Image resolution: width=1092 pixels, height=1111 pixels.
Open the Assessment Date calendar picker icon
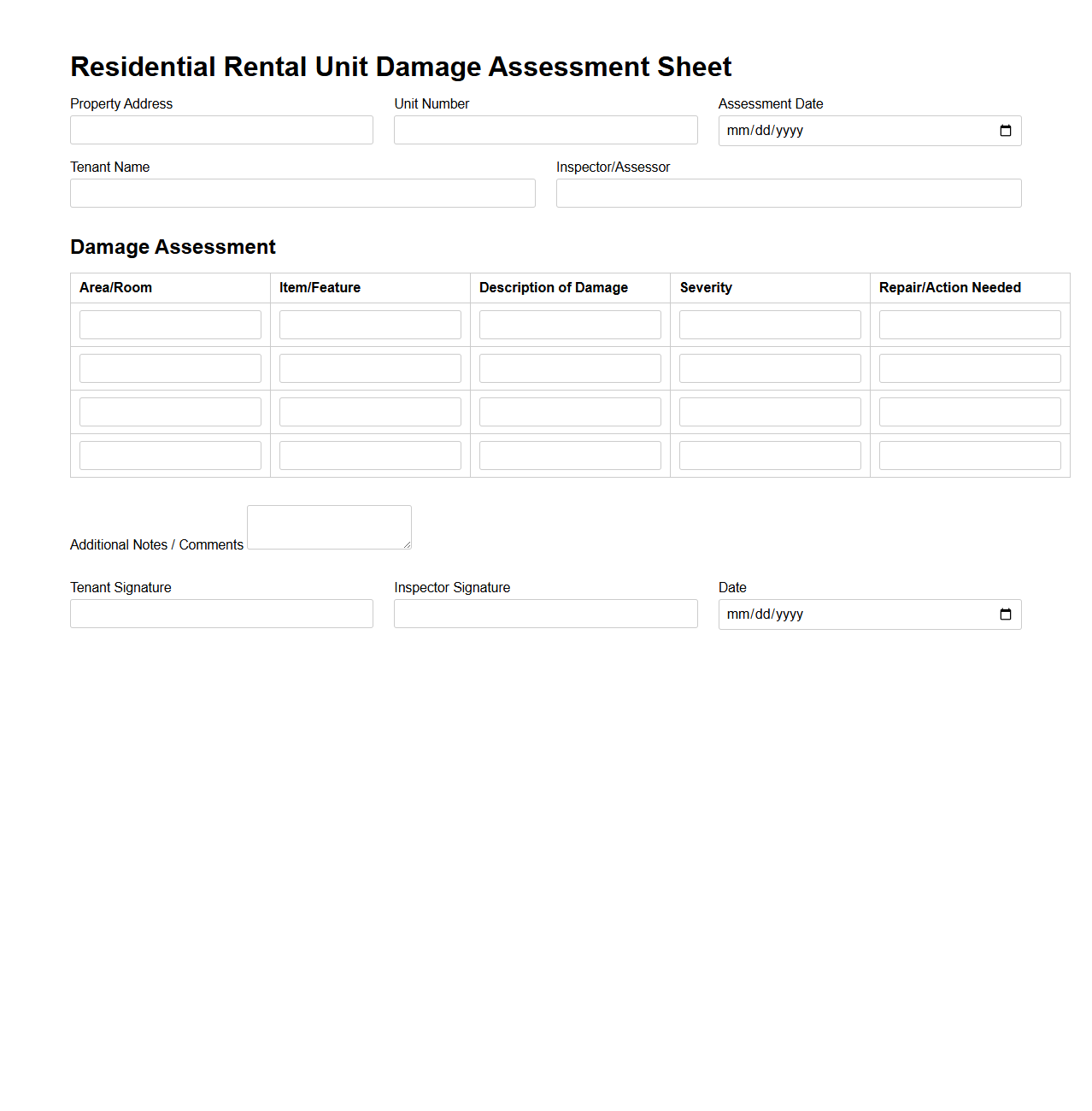[x=1004, y=130]
